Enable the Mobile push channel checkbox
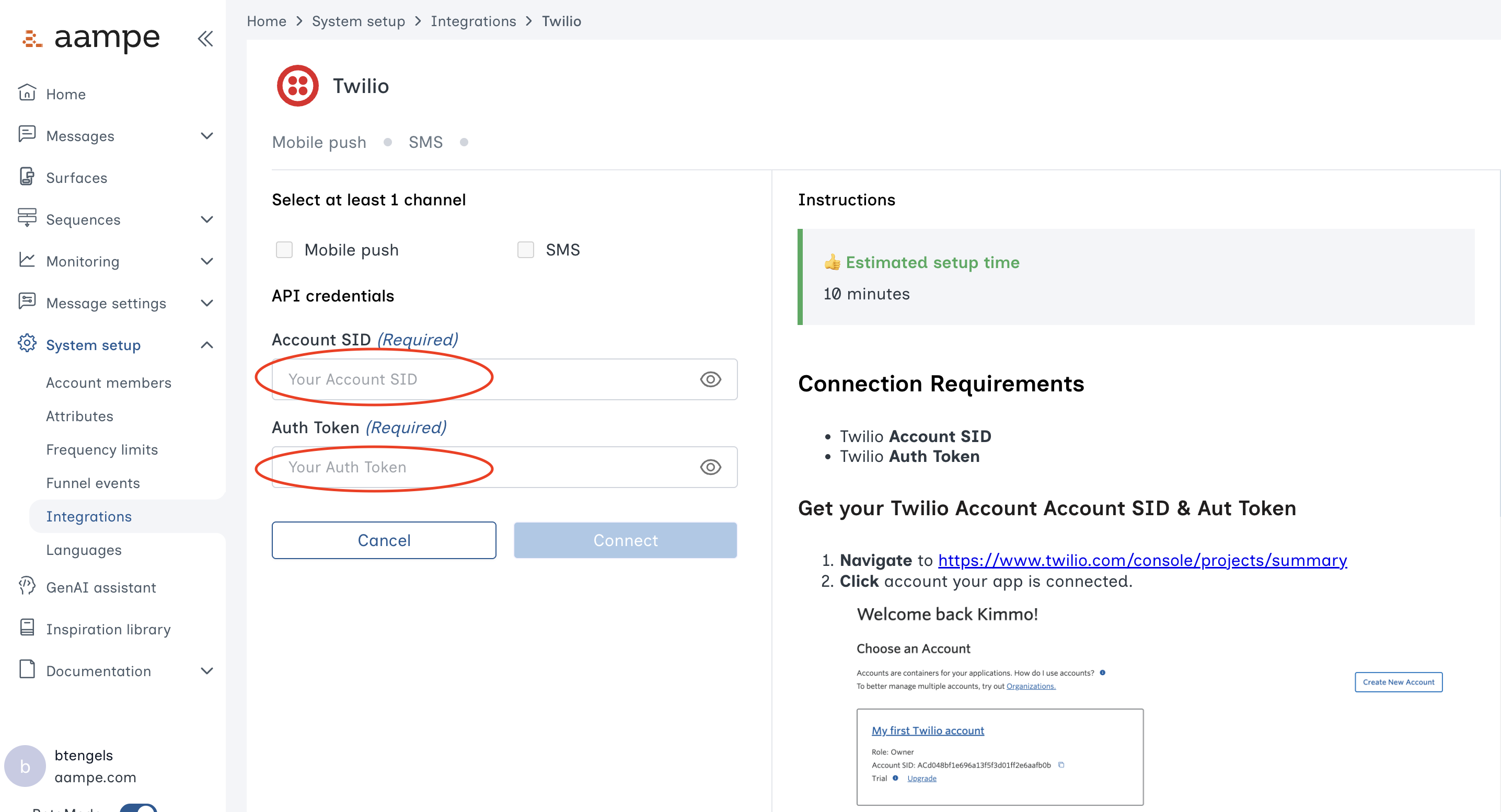 (284, 249)
